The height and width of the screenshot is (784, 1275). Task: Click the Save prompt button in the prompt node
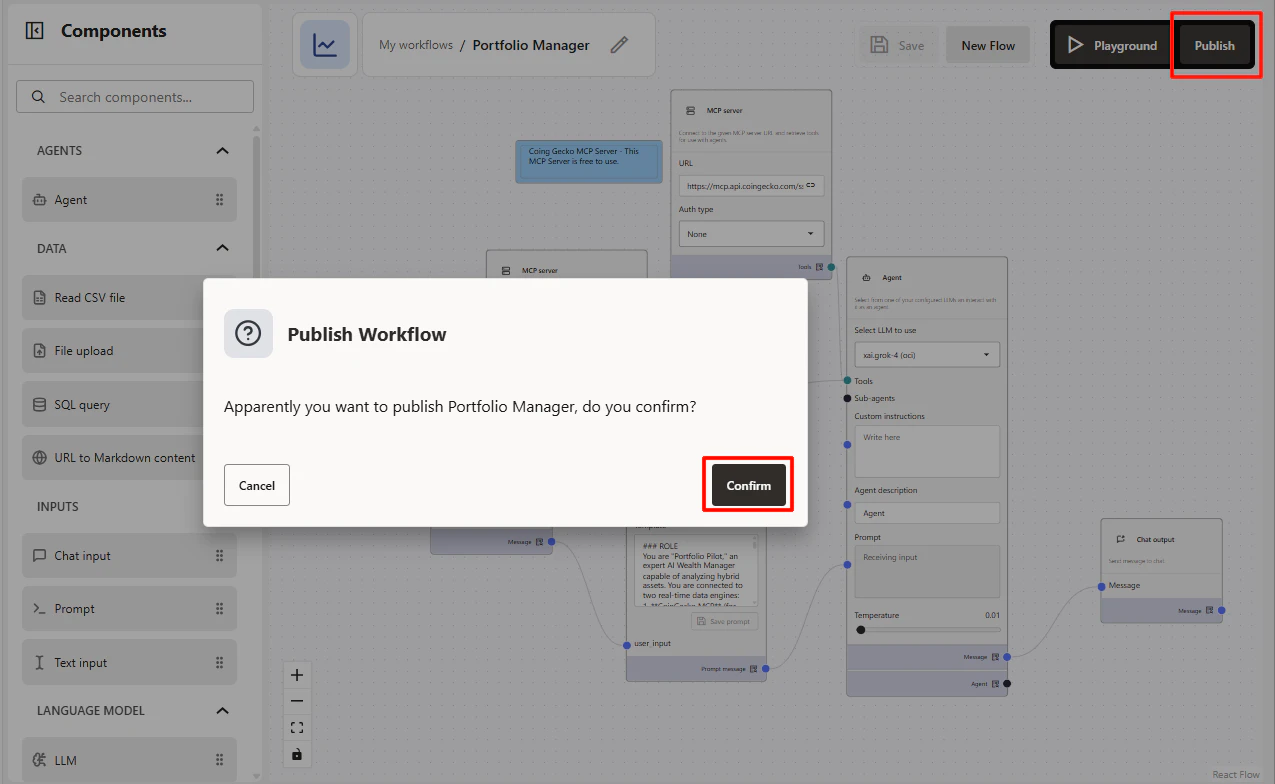tap(724, 621)
